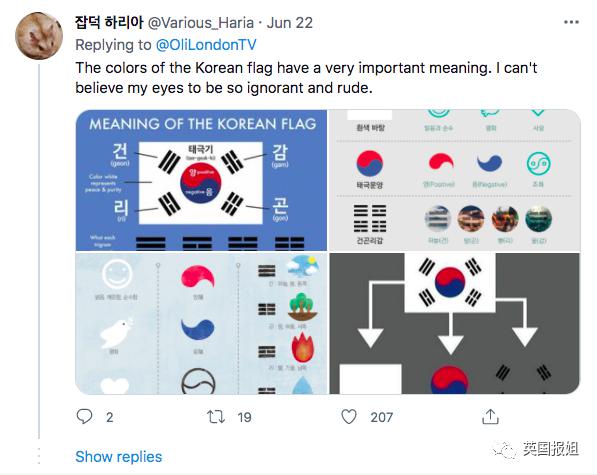Open the Meaning of the Korean Flag image
The height and width of the screenshot is (475, 597).
pyautogui.click(x=201, y=180)
